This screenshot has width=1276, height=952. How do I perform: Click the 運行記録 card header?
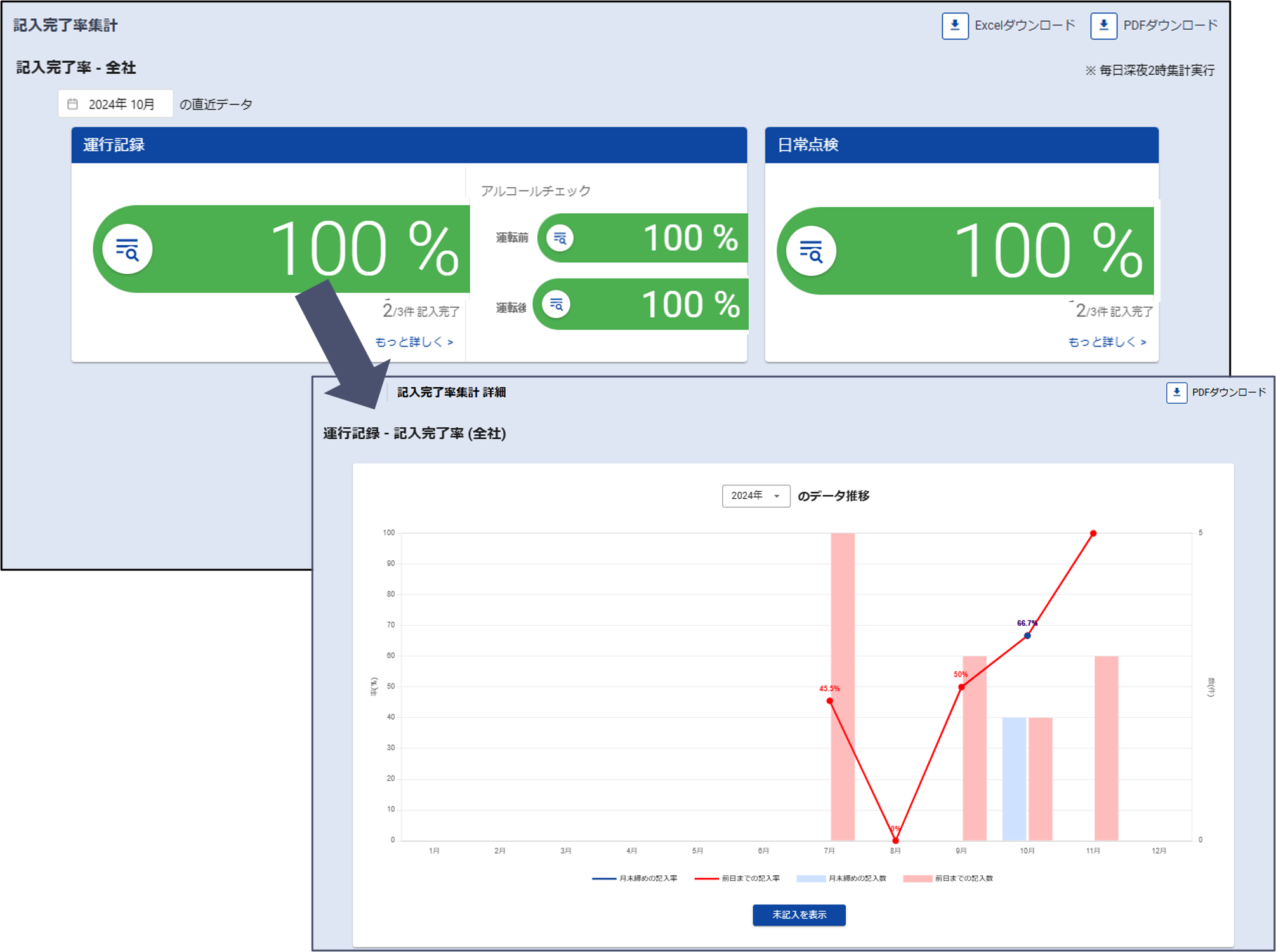[x=409, y=145]
